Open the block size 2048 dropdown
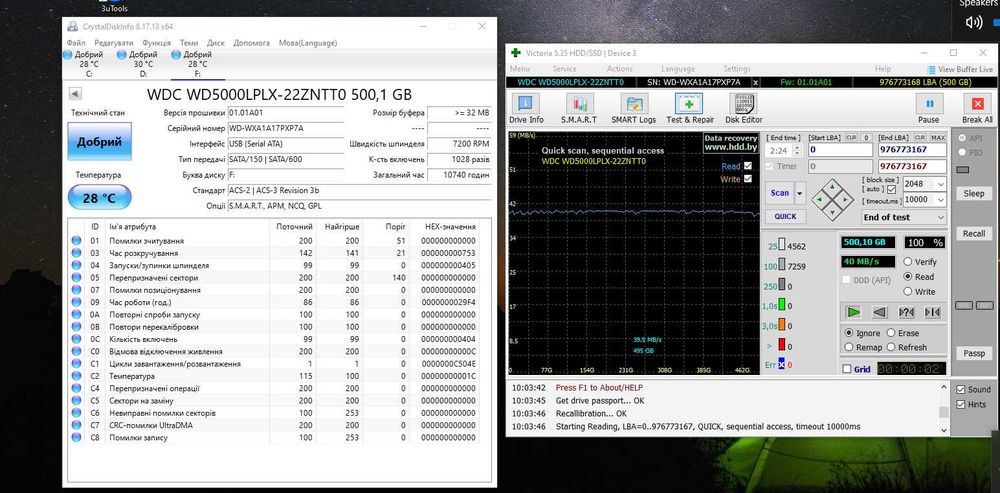This screenshot has height=493, width=1000. click(x=941, y=184)
